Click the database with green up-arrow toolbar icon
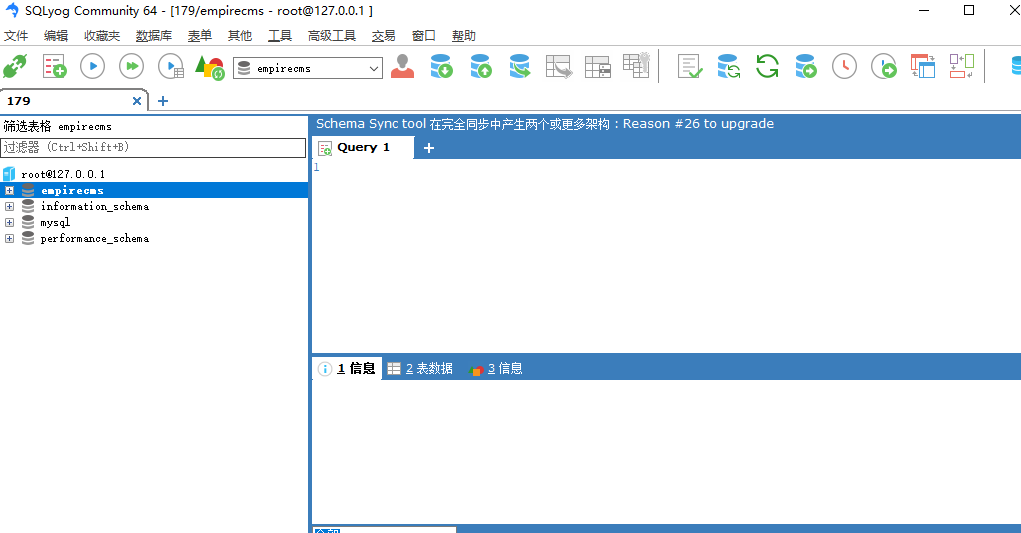Screen dimensions: 1021x533 pos(481,66)
